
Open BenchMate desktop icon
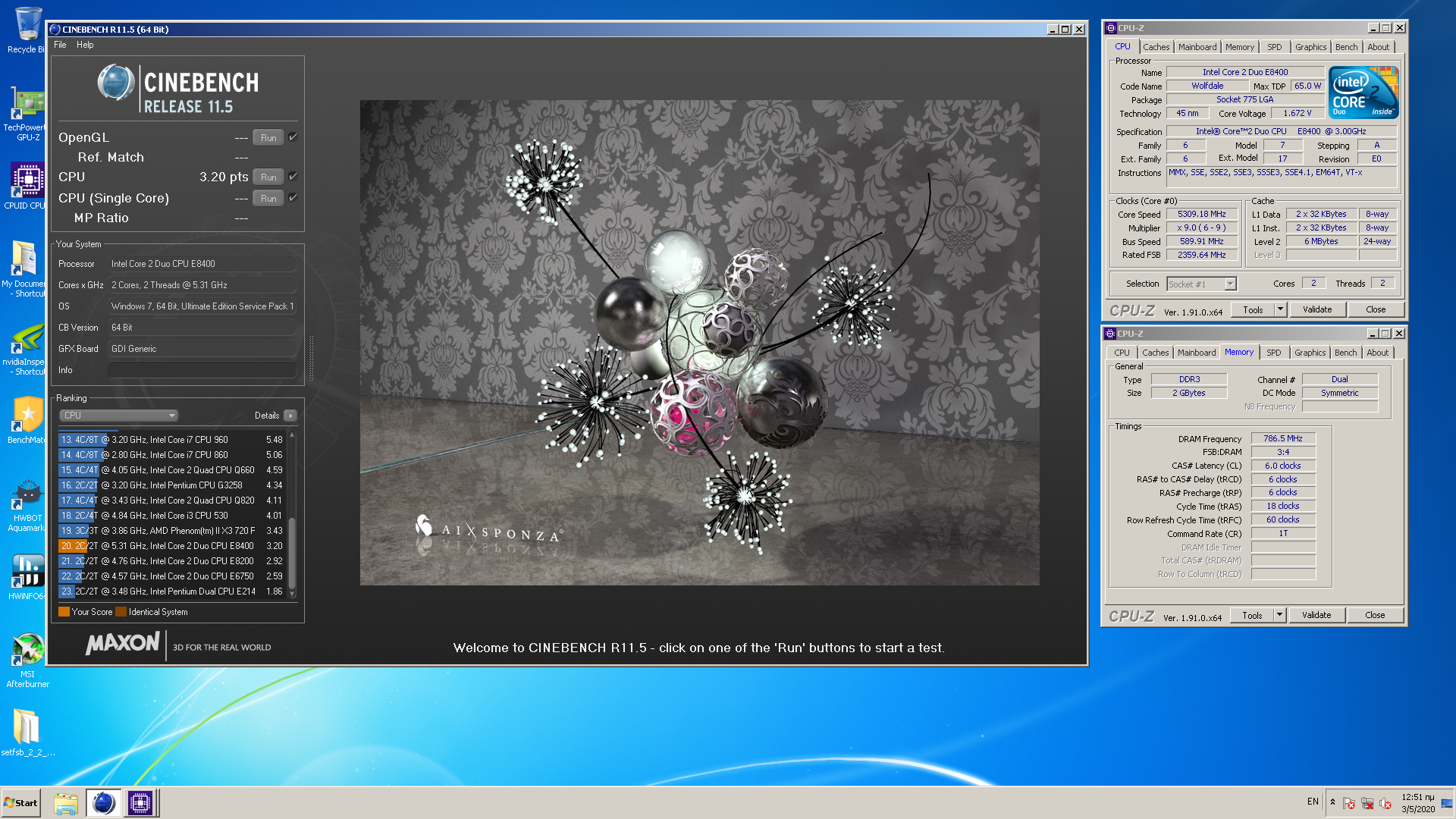(x=27, y=419)
